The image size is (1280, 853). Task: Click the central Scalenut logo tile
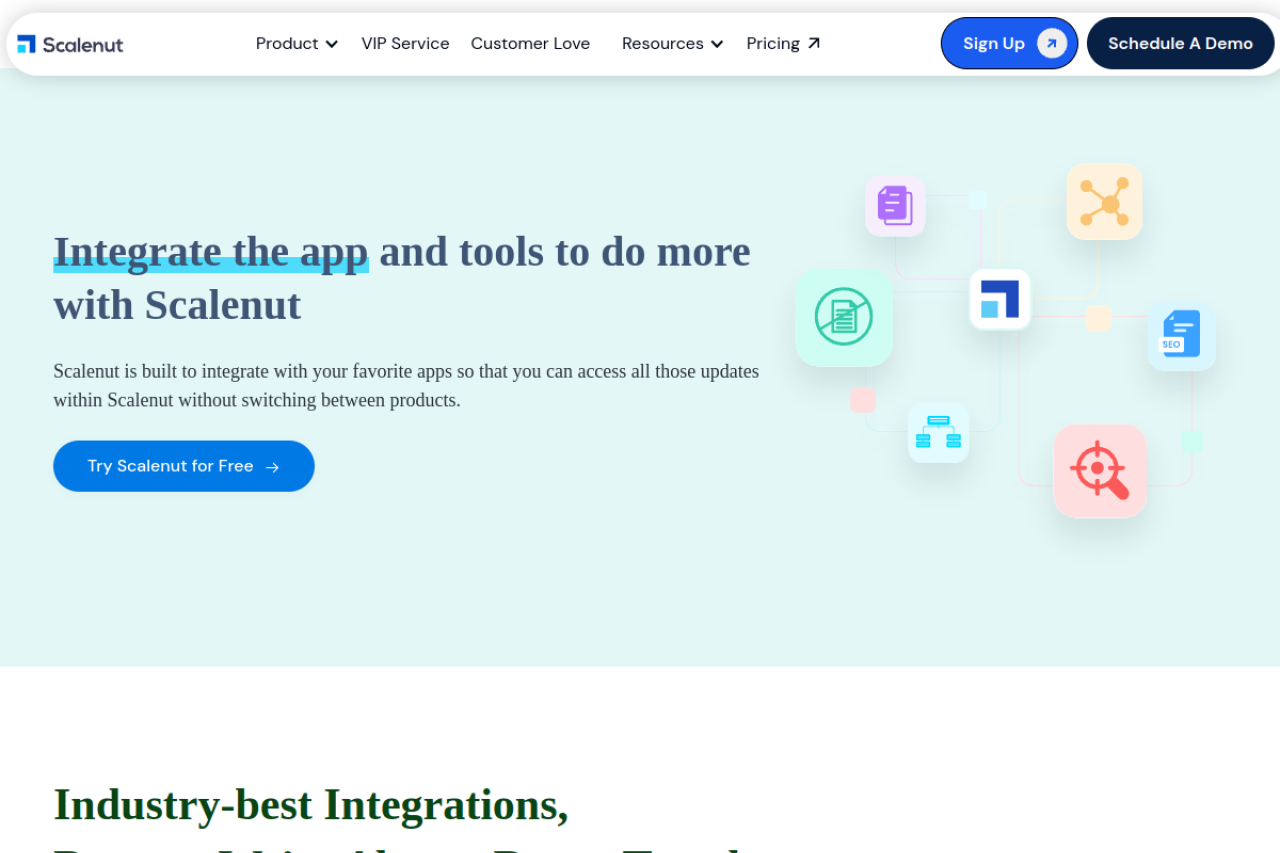(1000, 299)
